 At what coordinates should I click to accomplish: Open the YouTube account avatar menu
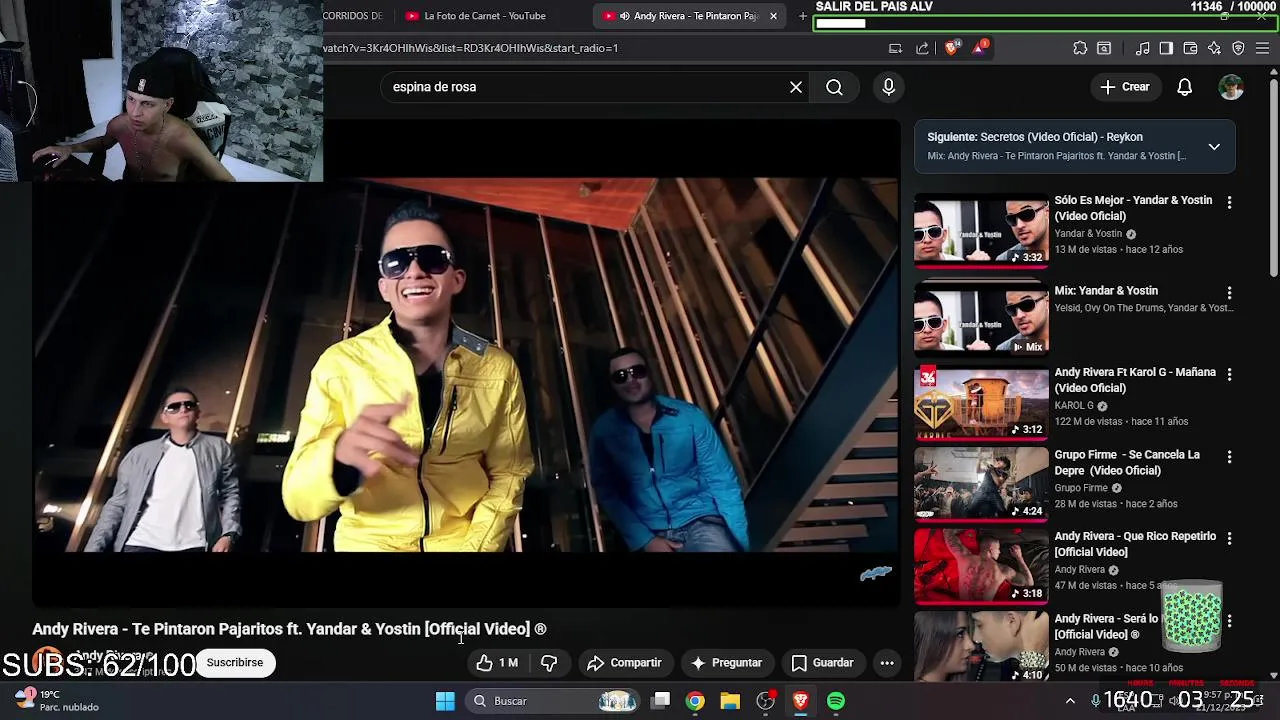point(1231,87)
